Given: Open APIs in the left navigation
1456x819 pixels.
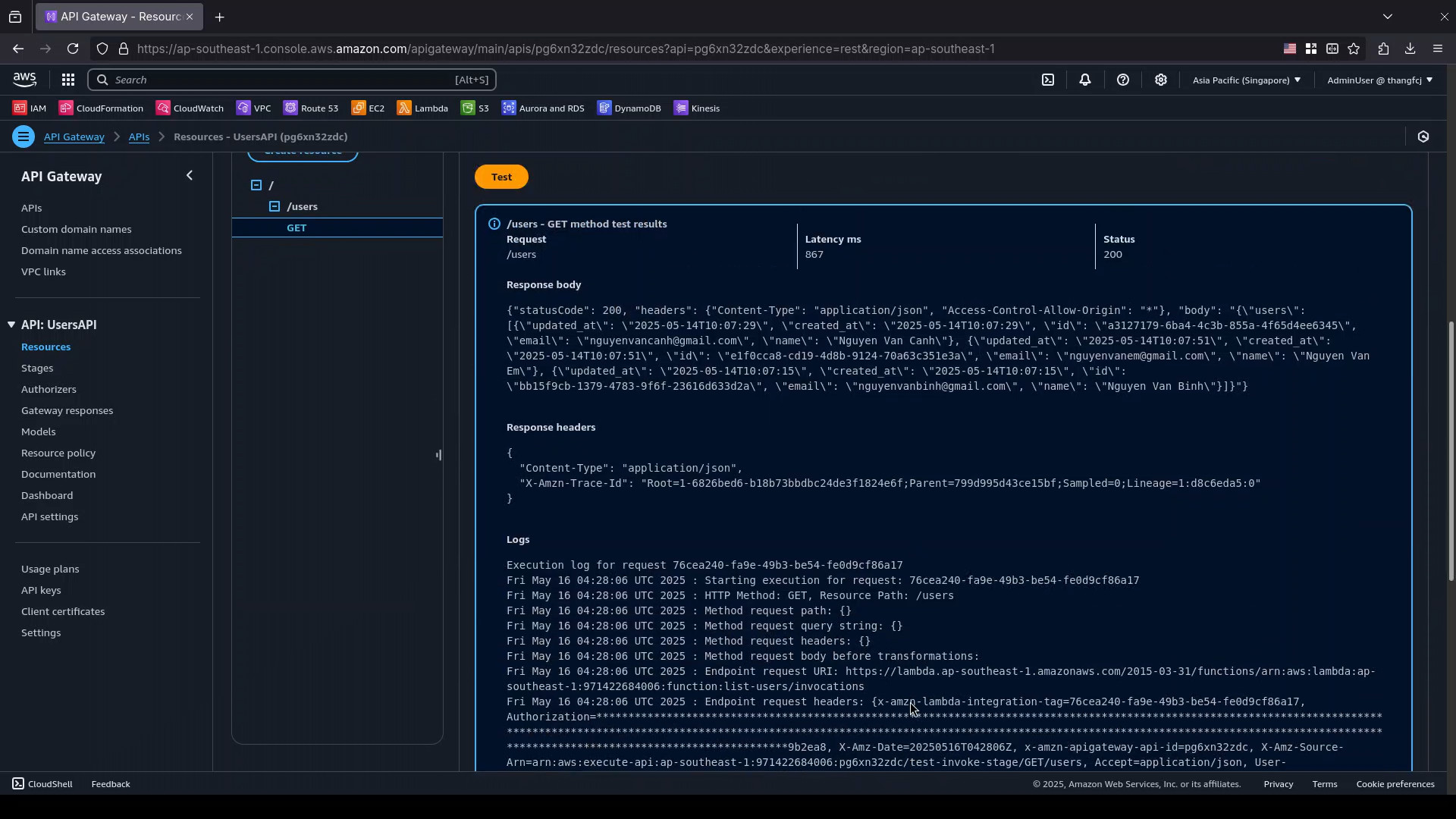Looking at the screenshot, I should (x=32, y=208).
